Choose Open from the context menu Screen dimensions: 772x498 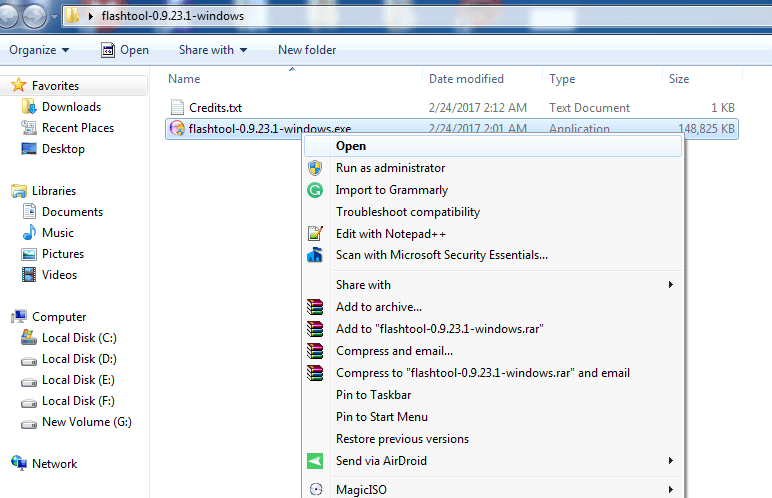click(x=493, y=146)
